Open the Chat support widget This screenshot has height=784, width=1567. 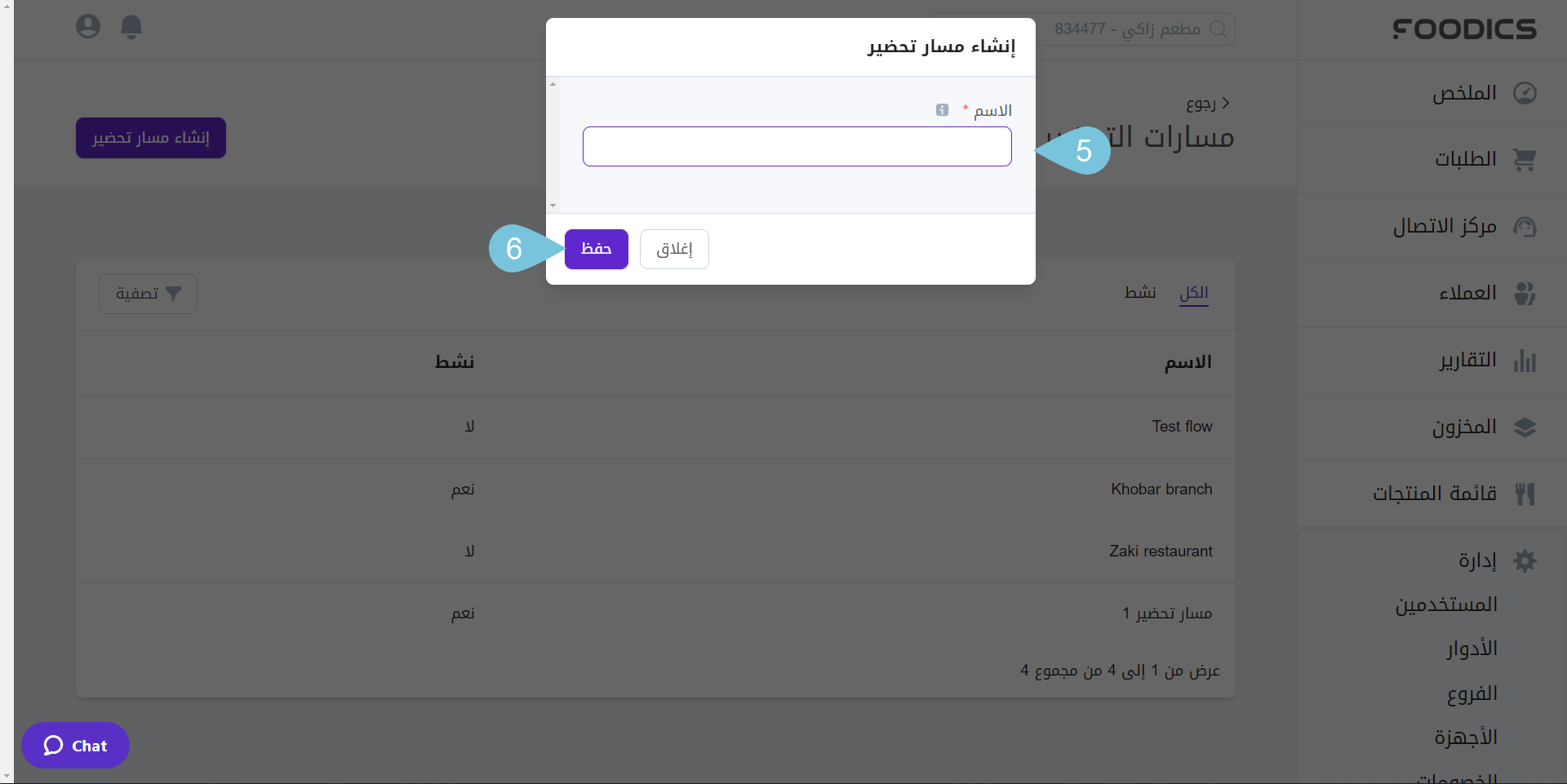coord(75,746)
